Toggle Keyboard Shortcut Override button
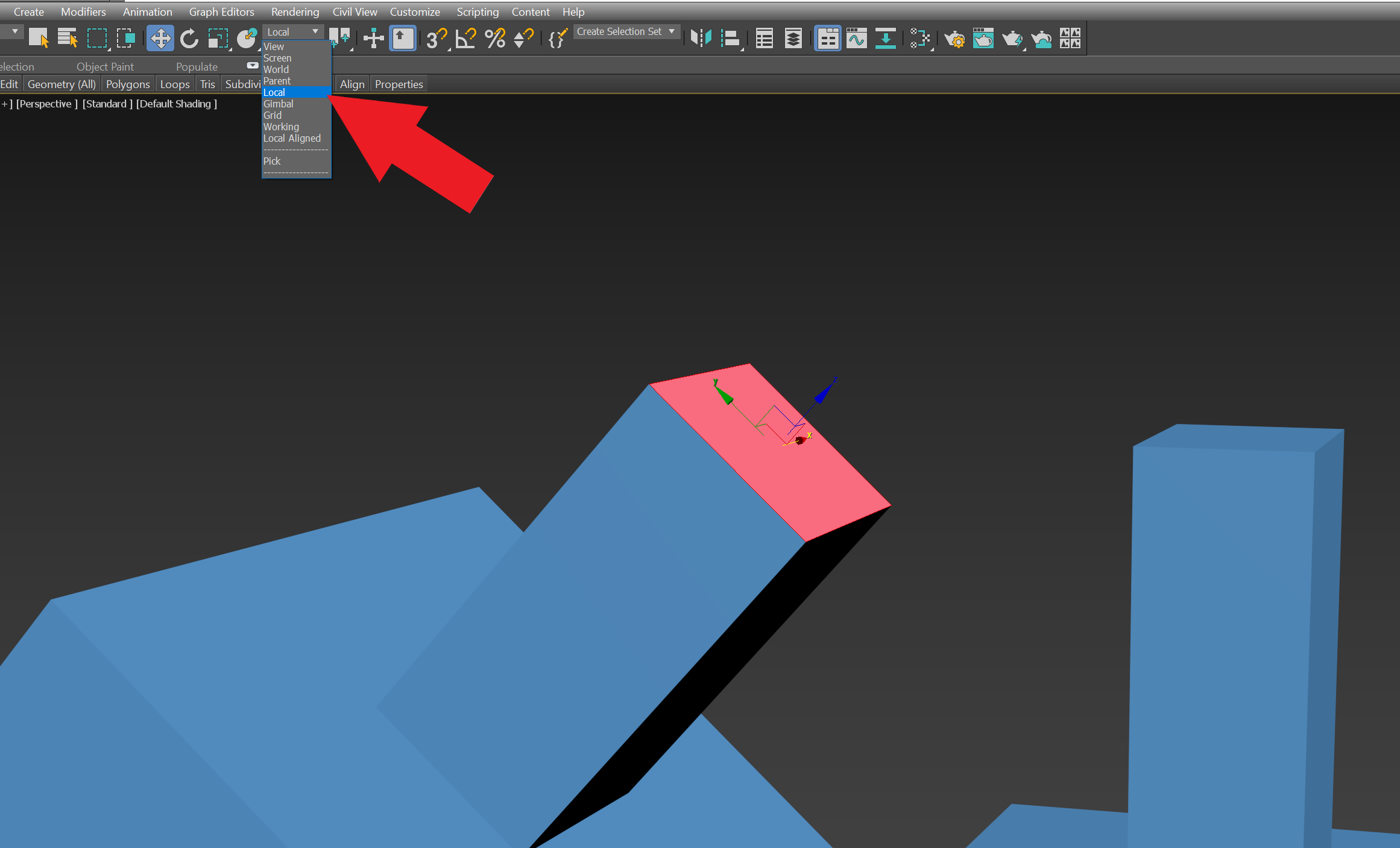Viewport: 1400px width, 848px height. [403, 39]
